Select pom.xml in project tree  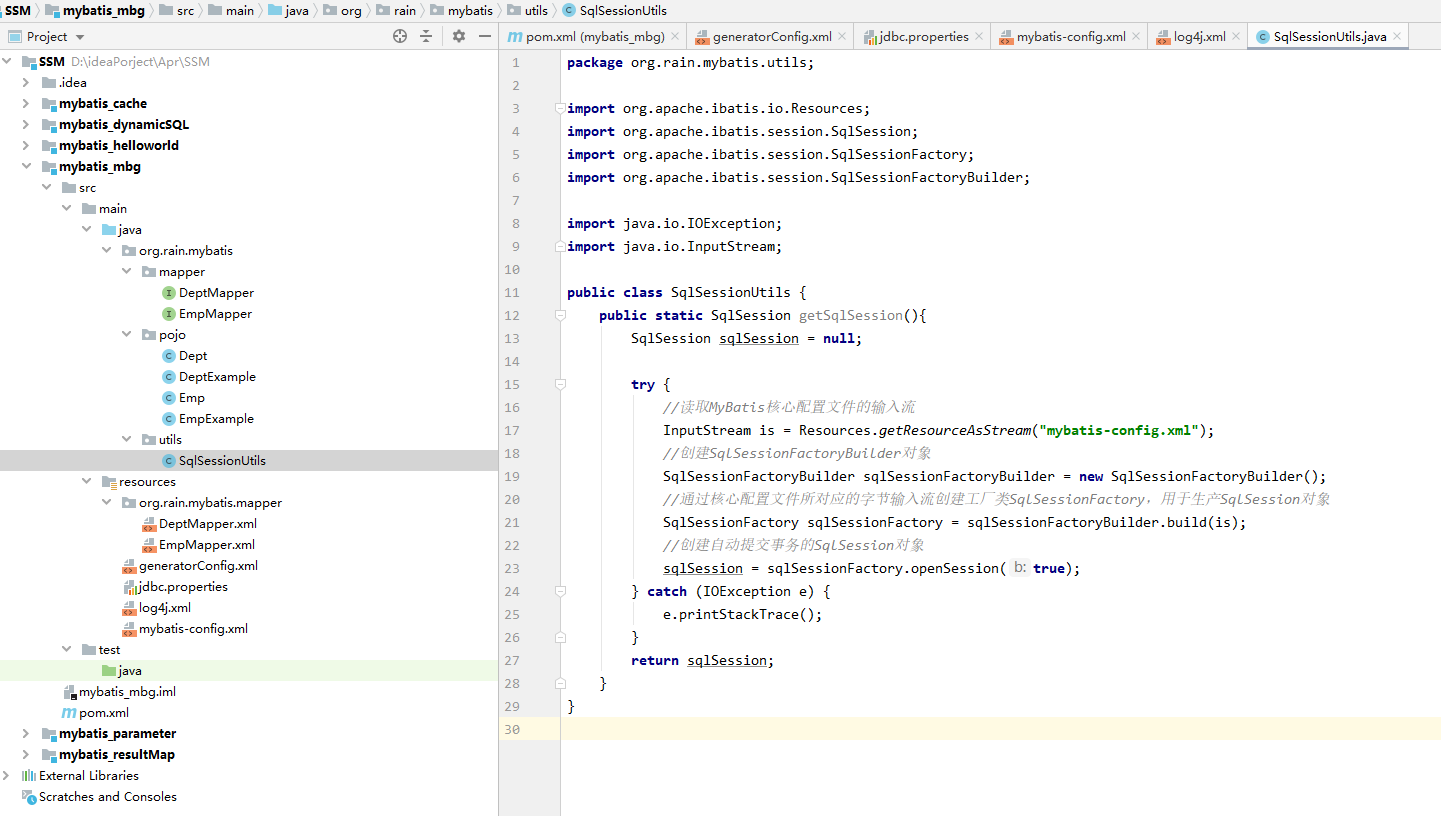(95, 712)
